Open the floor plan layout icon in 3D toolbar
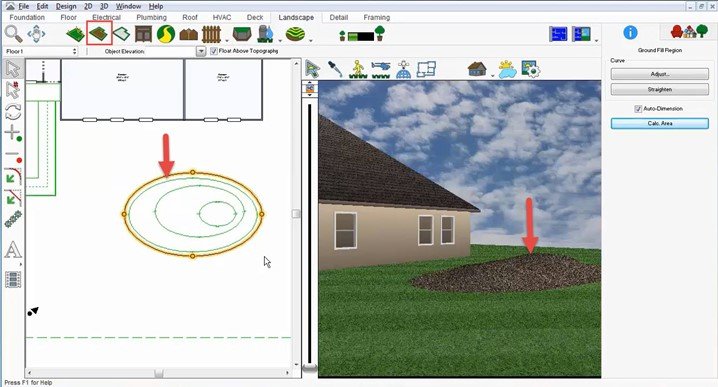Viewport: 718px width, 387px height. point(426,69)
